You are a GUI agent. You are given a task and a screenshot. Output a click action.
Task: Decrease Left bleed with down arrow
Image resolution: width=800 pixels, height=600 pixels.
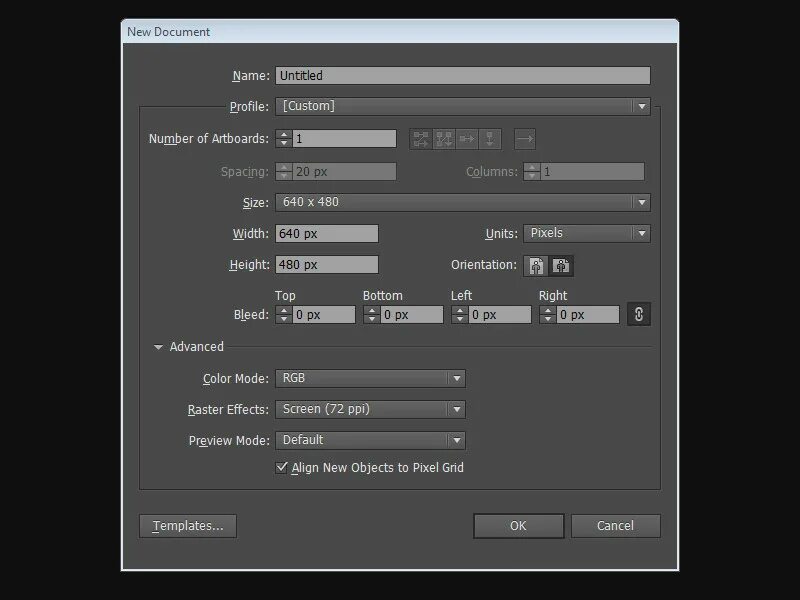(x=460, y=319)
